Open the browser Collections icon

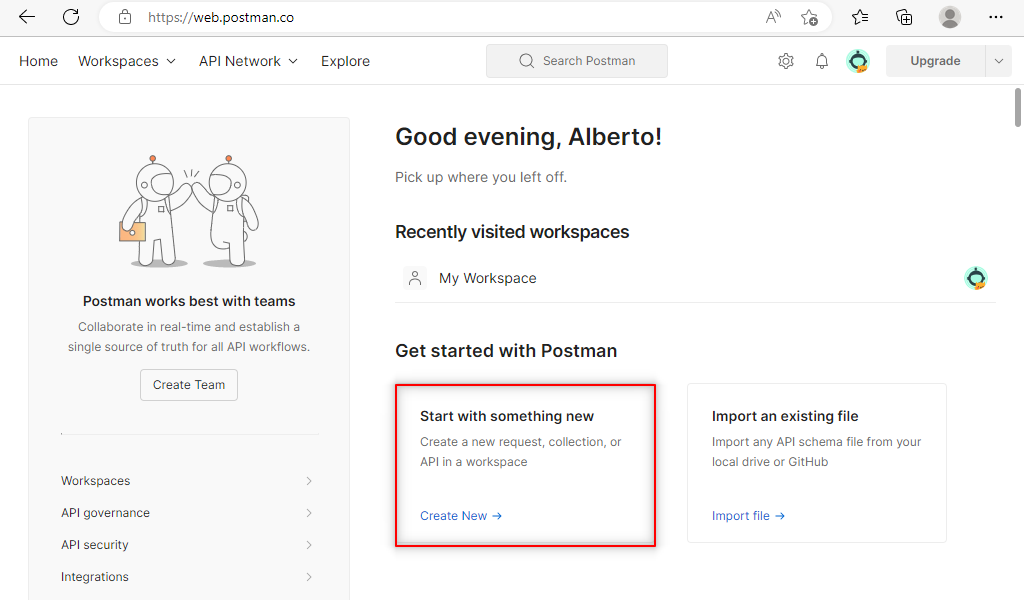pos(904,17)
